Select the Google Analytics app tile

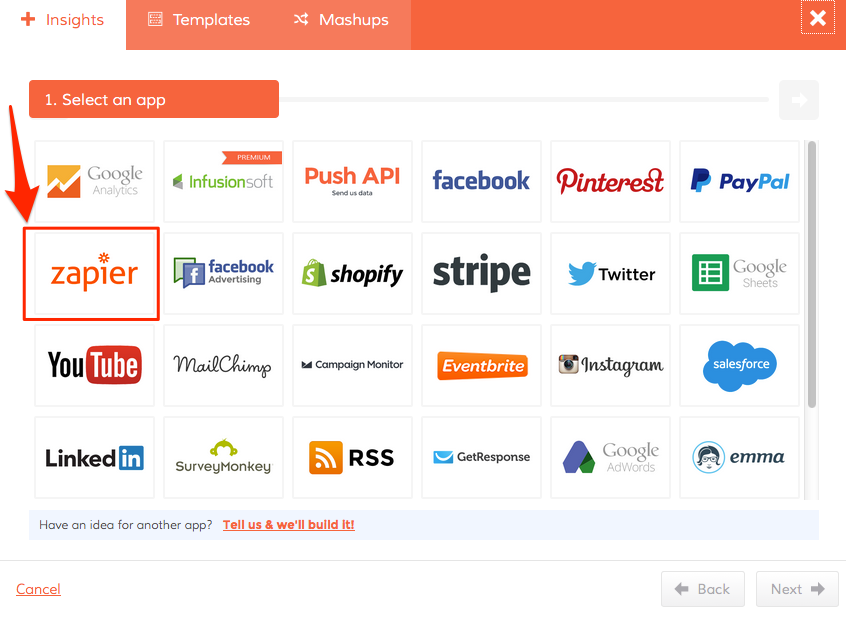click(94, 181)
